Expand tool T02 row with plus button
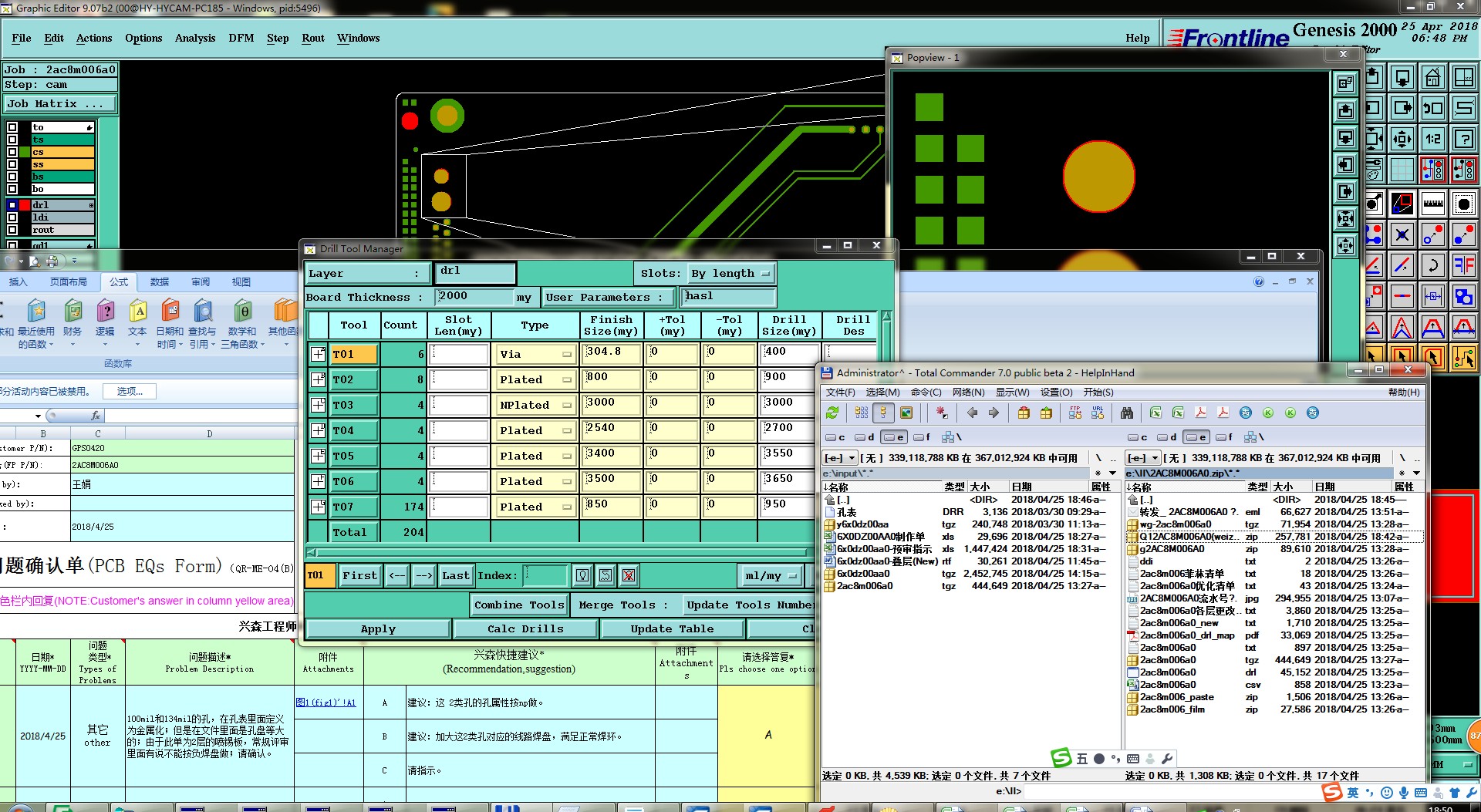Image resolution: width=1481 pixels, height=812 pixels. (318, 380)
